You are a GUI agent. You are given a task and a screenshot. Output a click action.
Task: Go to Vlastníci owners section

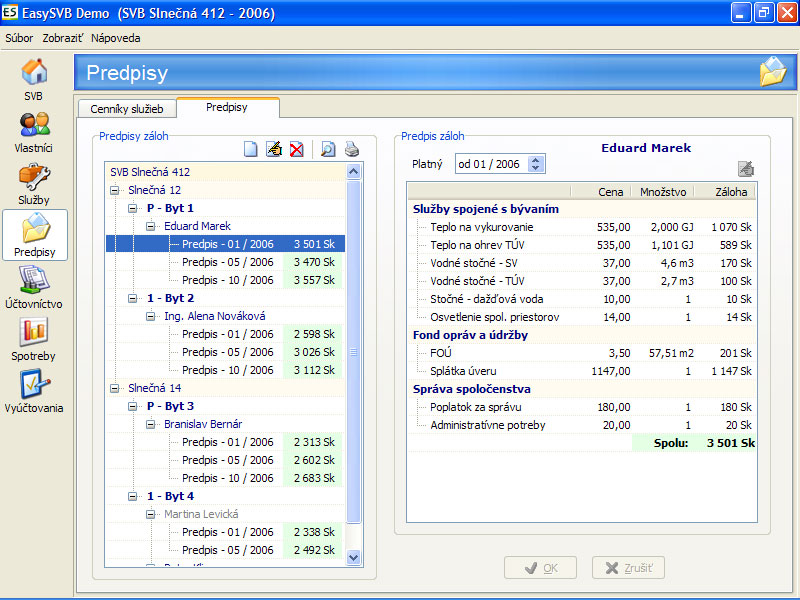click(34, 133)
